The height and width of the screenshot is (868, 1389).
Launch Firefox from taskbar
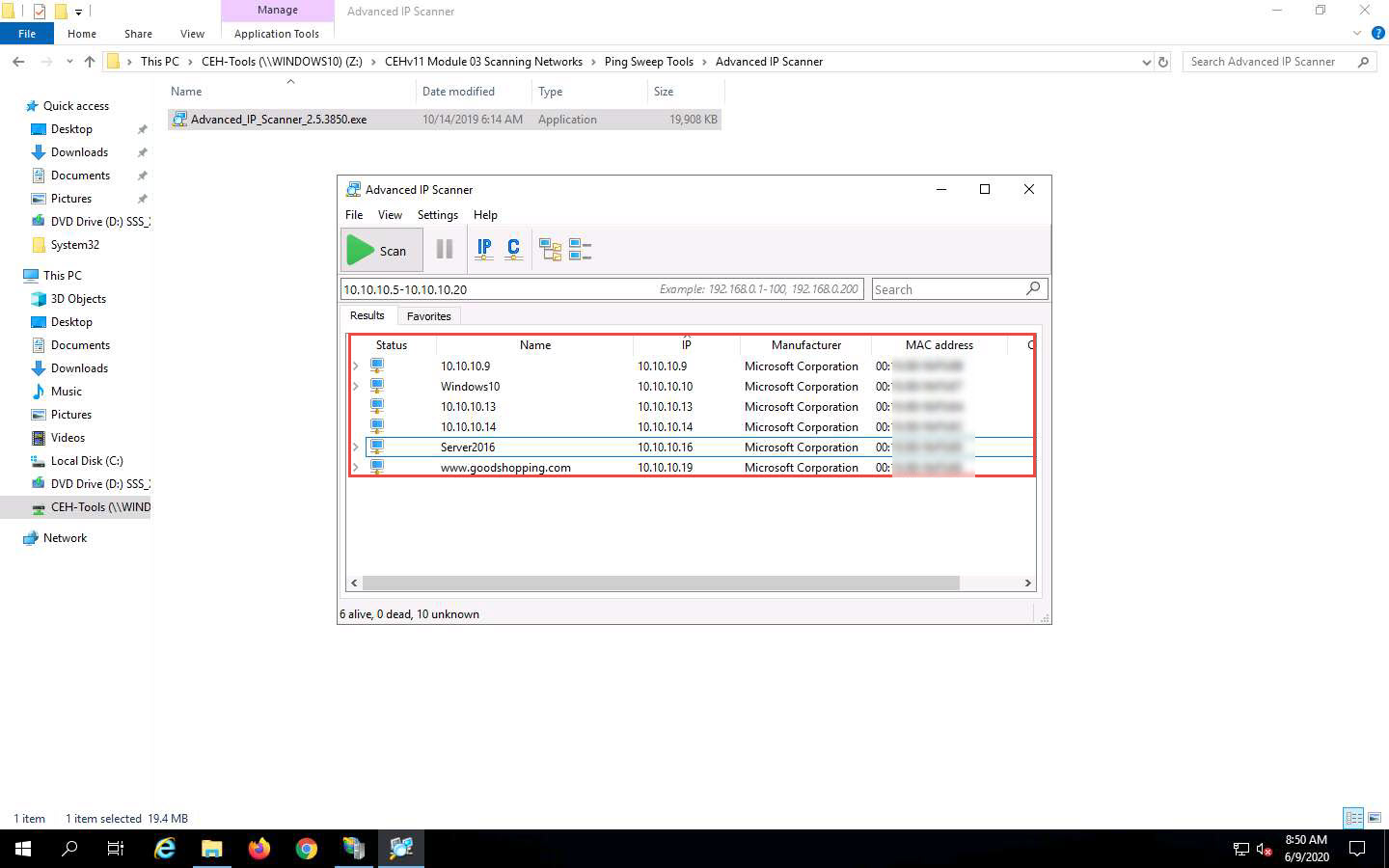coord(259,849)
